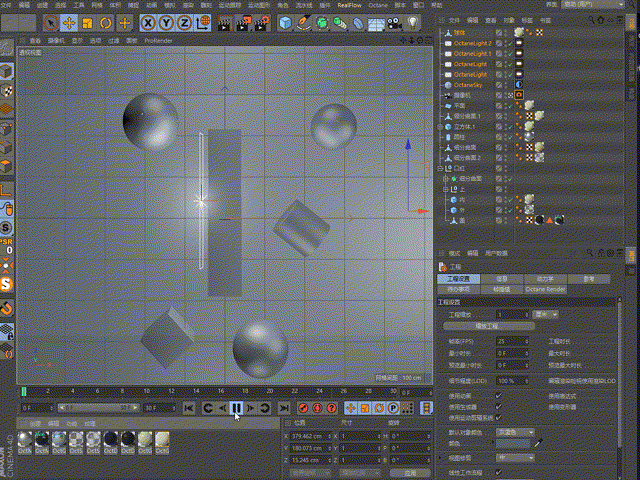
Task: Search in the Object Manager
Action: (x=591, y=20)
